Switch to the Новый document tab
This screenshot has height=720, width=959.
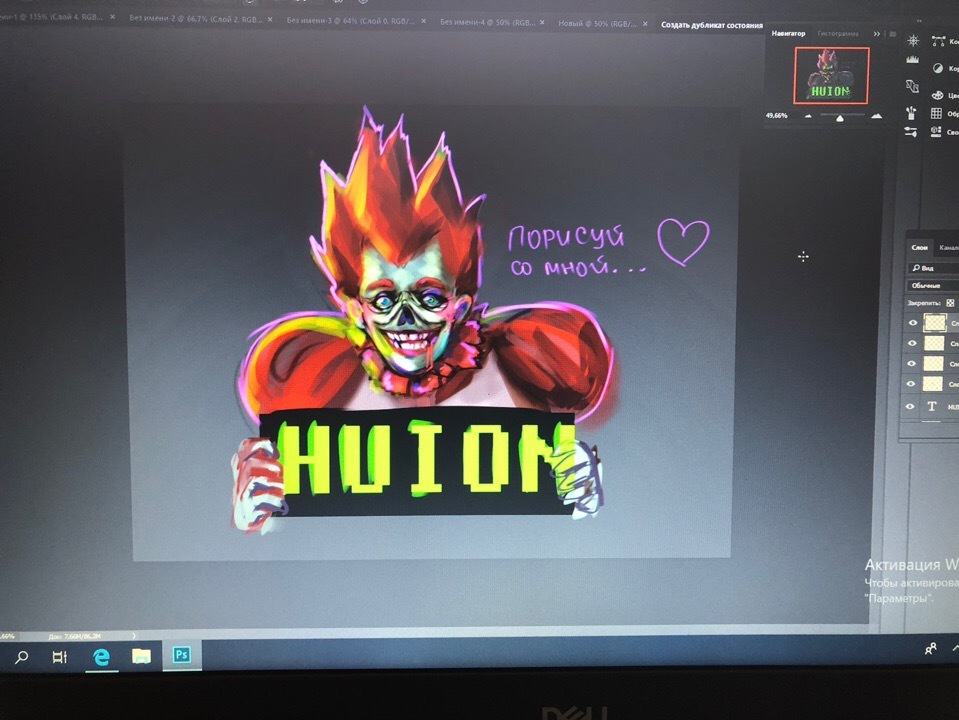pos(598,24)
